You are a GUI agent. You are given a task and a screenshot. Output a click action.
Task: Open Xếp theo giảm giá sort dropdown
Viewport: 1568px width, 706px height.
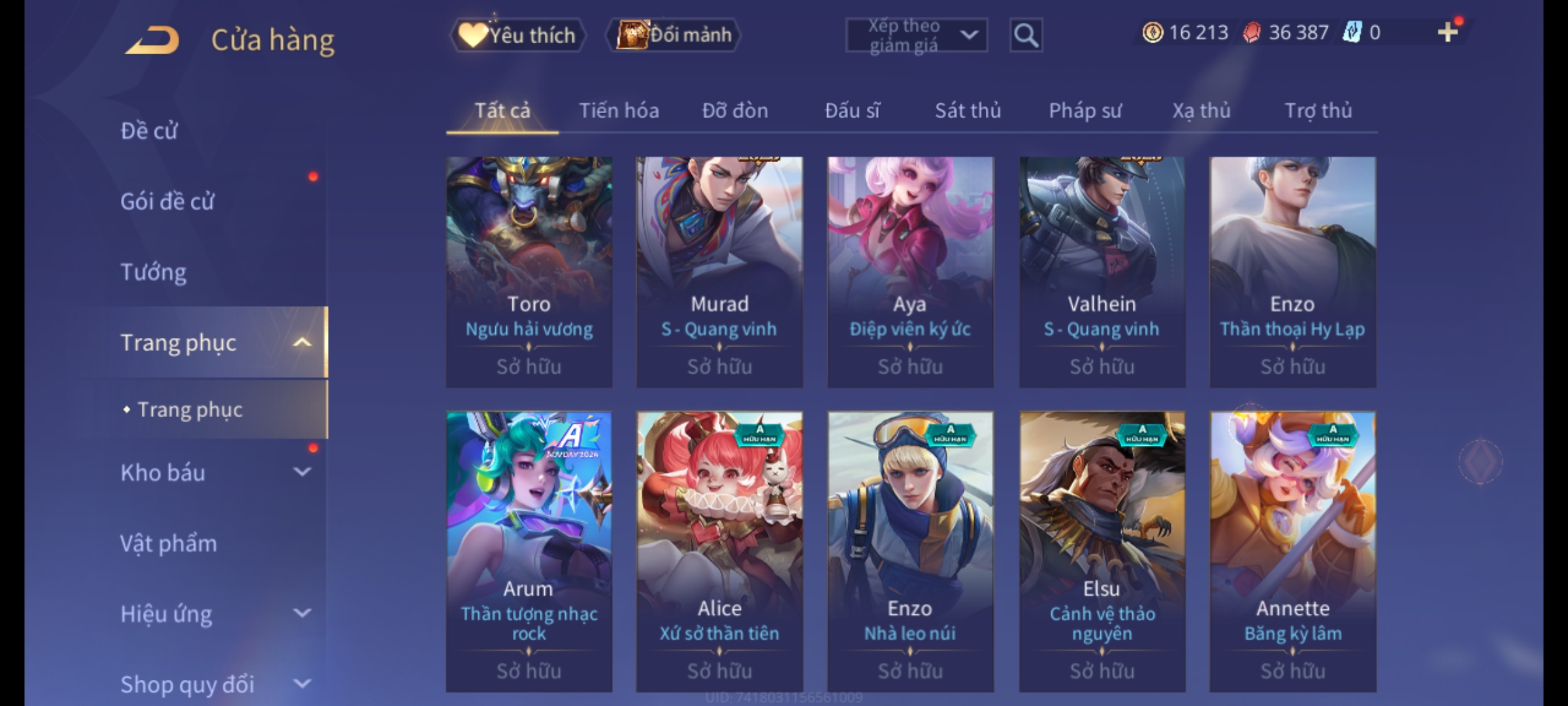(917, 35)
